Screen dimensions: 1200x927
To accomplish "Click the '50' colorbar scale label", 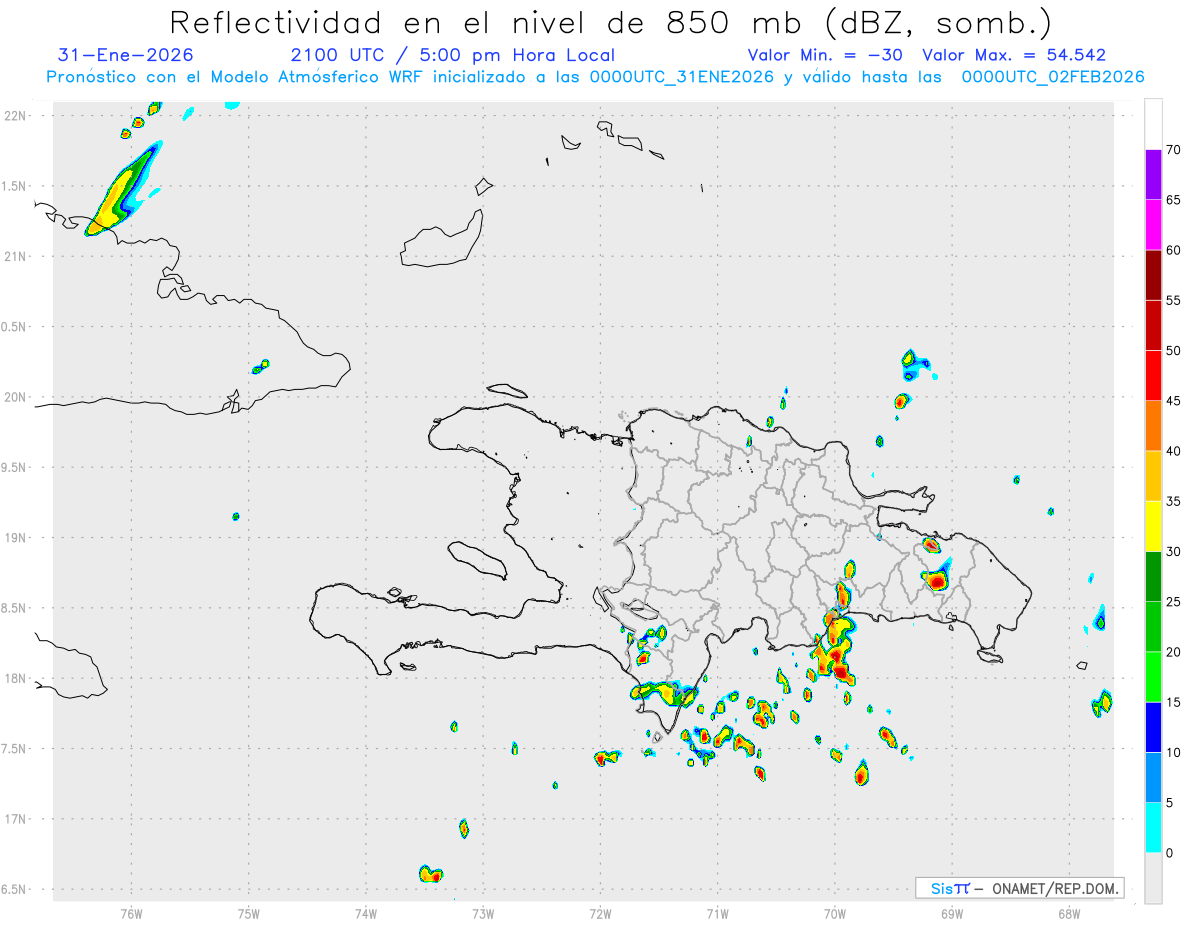I will tap(1174, 351).
